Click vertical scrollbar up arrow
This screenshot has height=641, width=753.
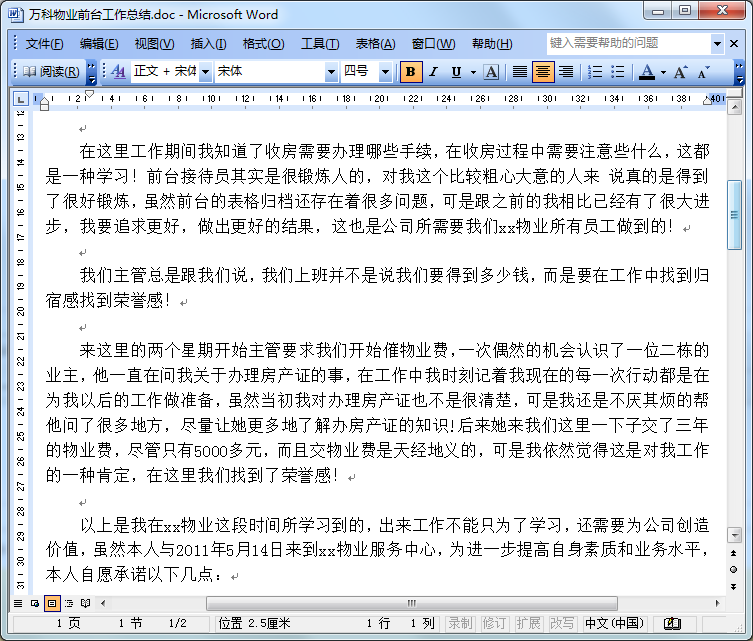pos(734,108)
